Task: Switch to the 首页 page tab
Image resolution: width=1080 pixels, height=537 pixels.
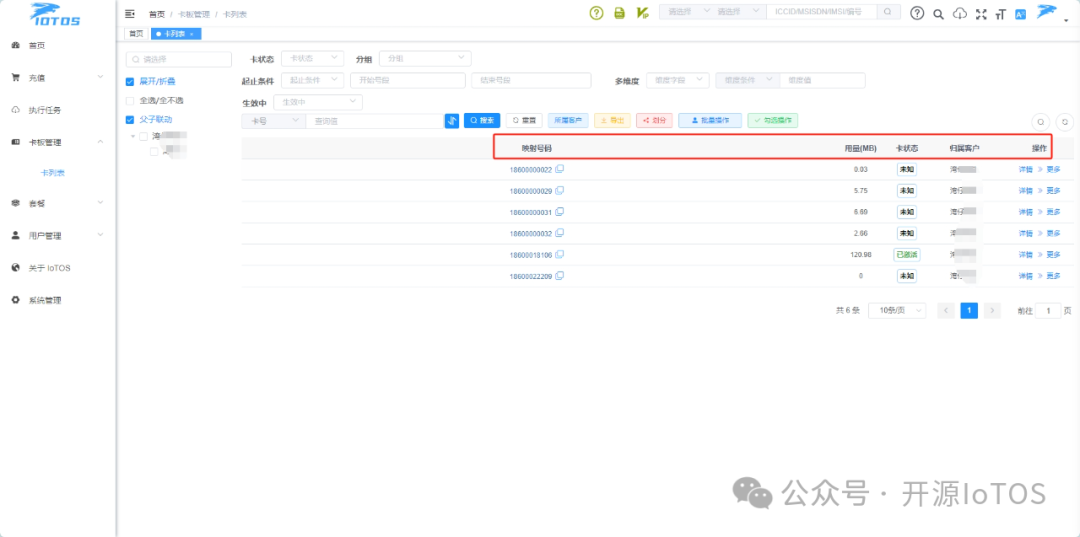Action: (x=136, y=33)
